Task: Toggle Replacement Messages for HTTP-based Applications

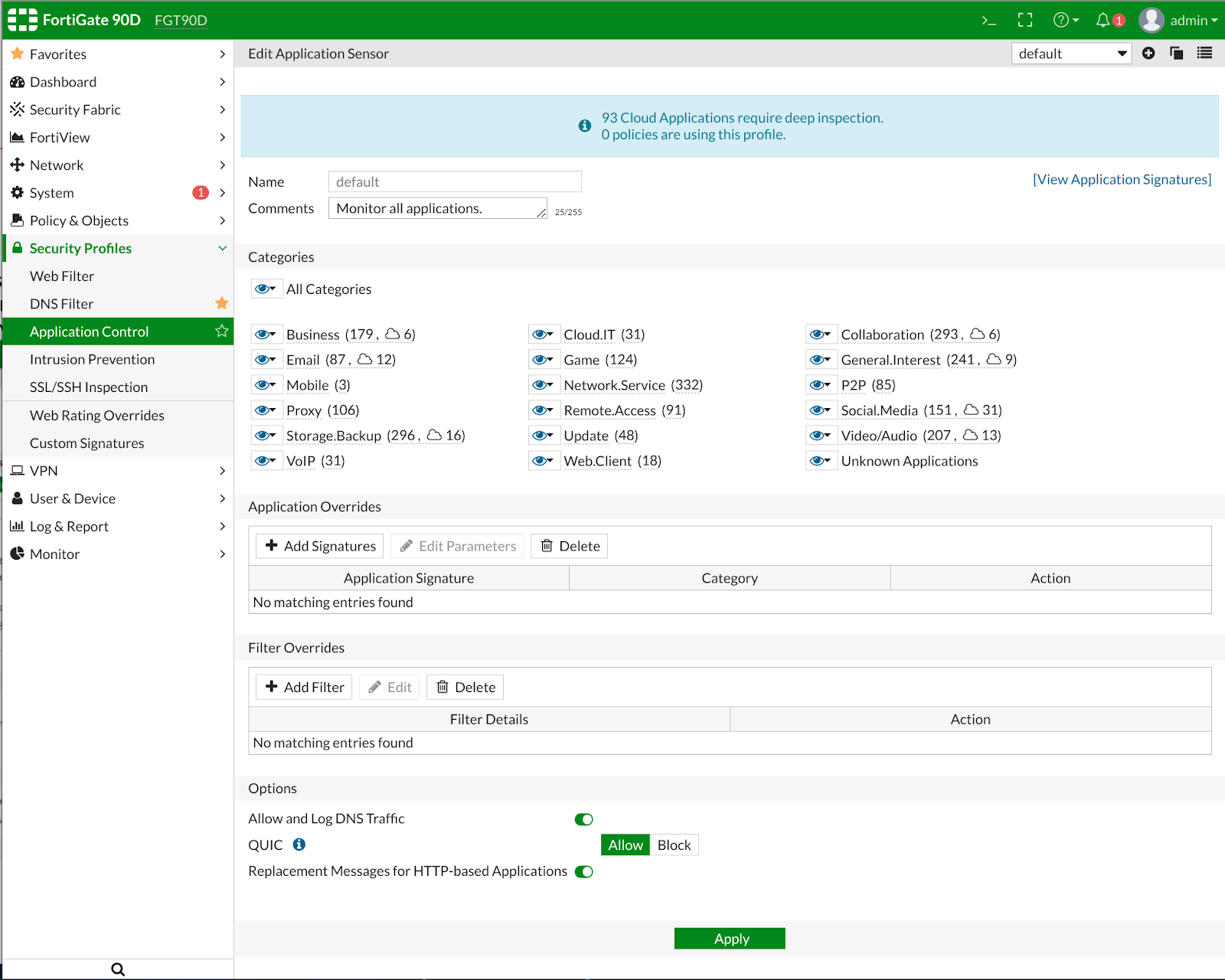Action: [584, 872]
